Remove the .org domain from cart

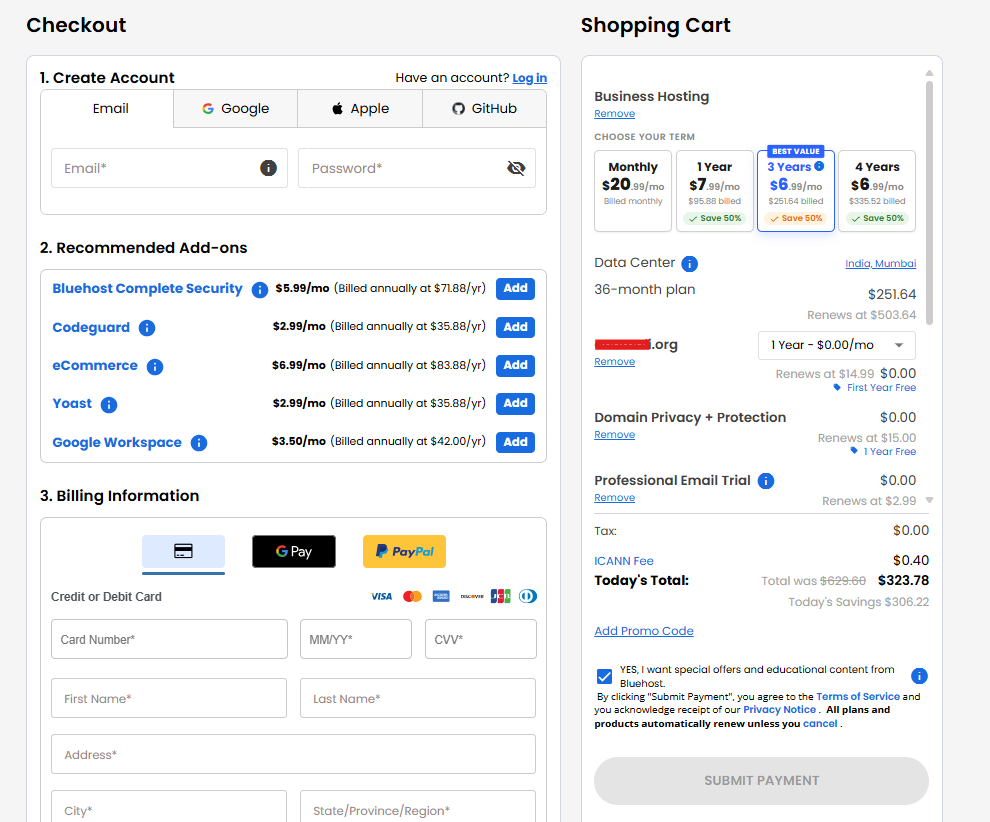(614, 362)
